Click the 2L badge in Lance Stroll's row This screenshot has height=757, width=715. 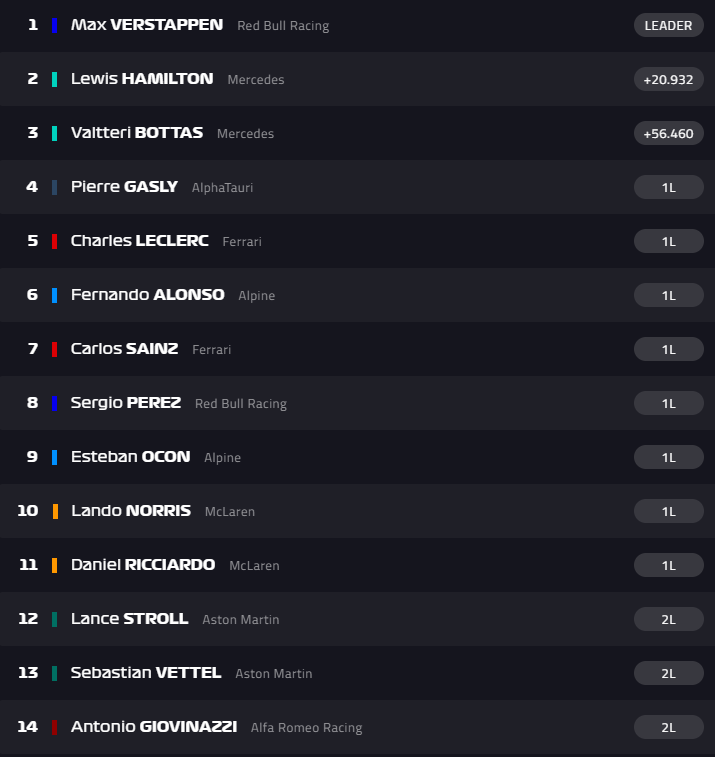coord(669,619)
